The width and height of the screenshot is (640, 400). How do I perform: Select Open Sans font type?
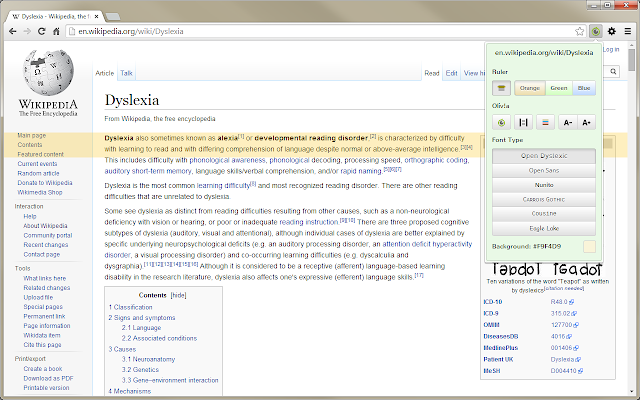click(x=544, y=171)
